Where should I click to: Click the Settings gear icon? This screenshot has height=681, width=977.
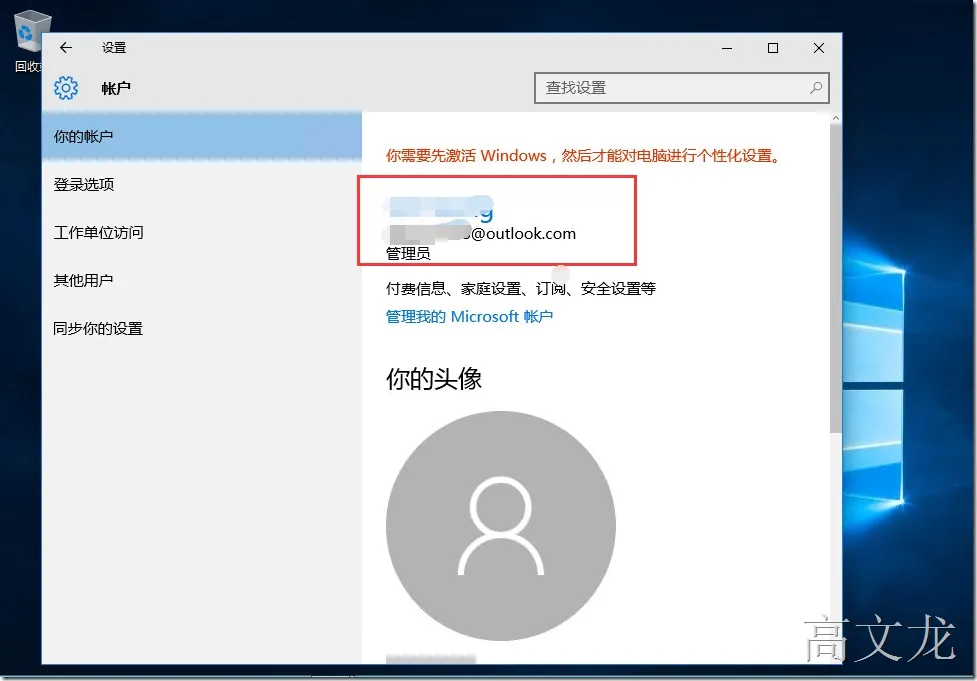point(66,88)
